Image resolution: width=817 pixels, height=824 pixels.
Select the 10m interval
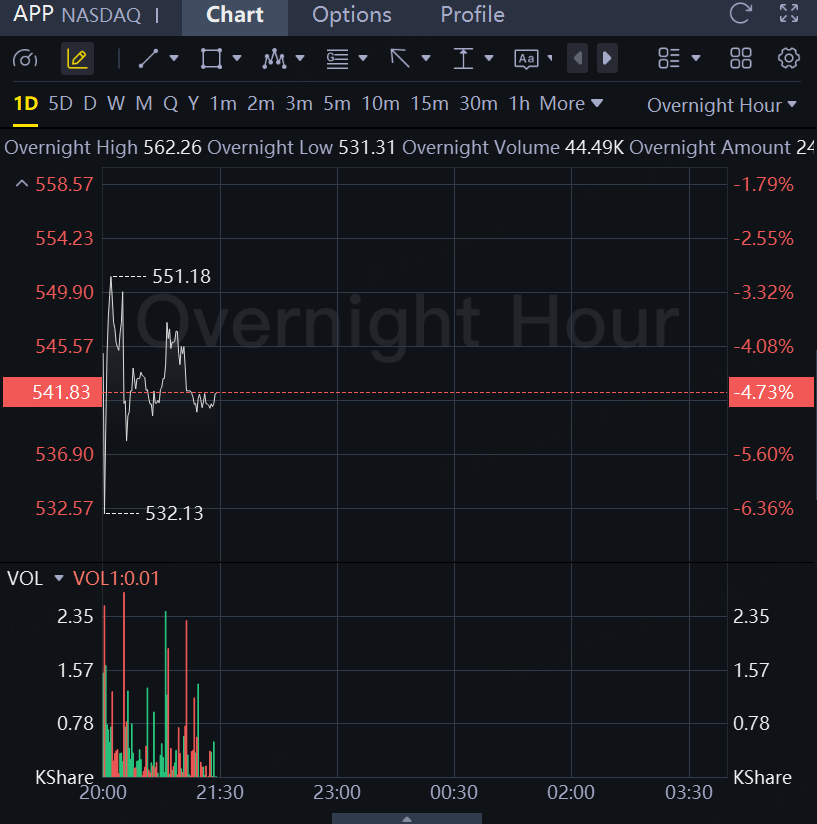coord(380,104)
